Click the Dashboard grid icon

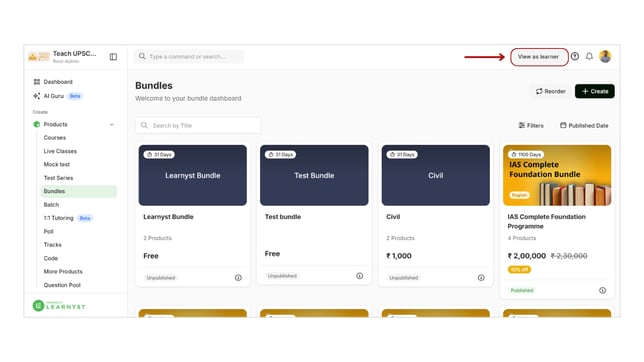pyautogui.click(x=37, y=82)
